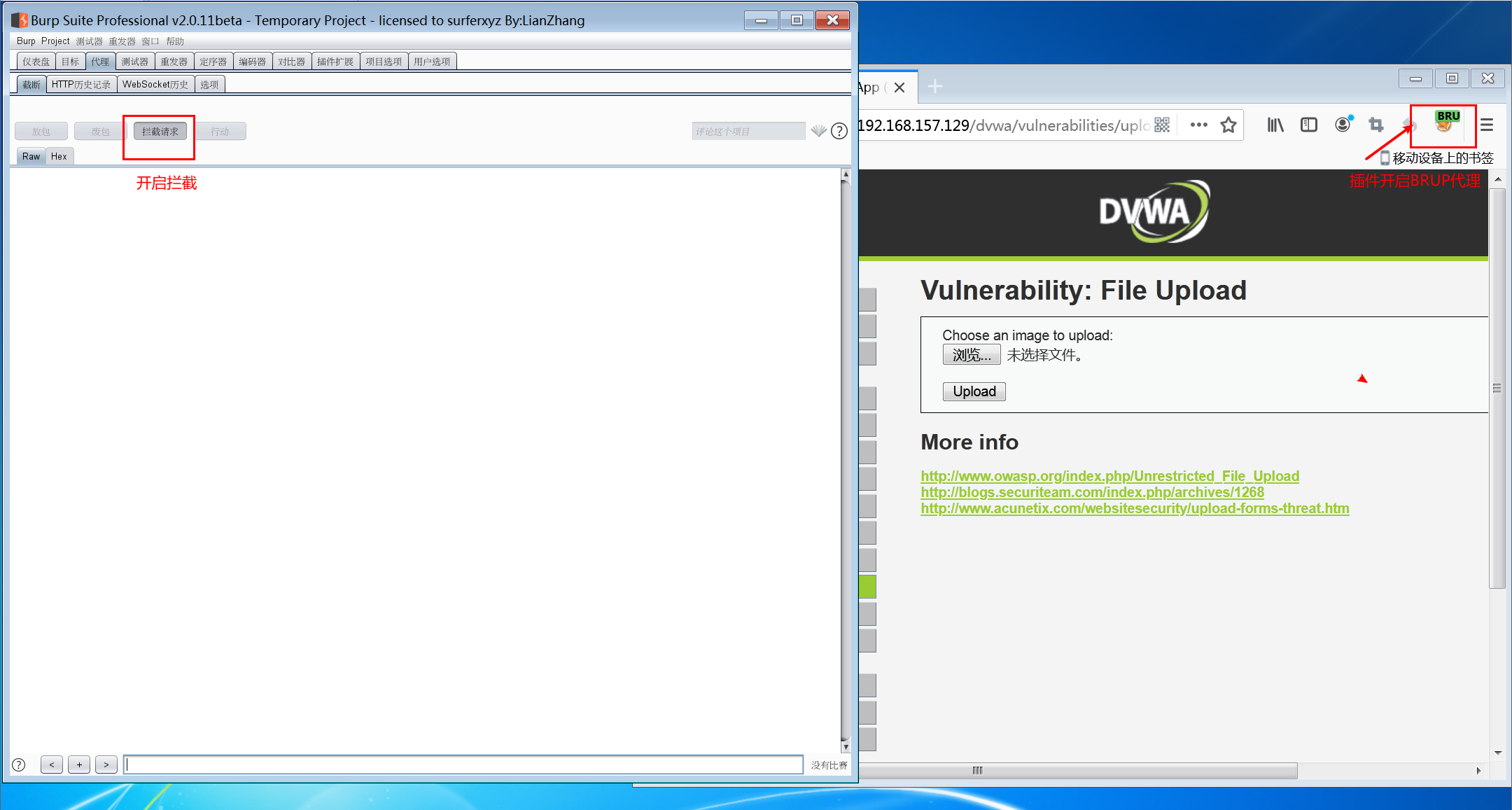
Task: Focus the Burp search input field
Action: coord(463,764)
